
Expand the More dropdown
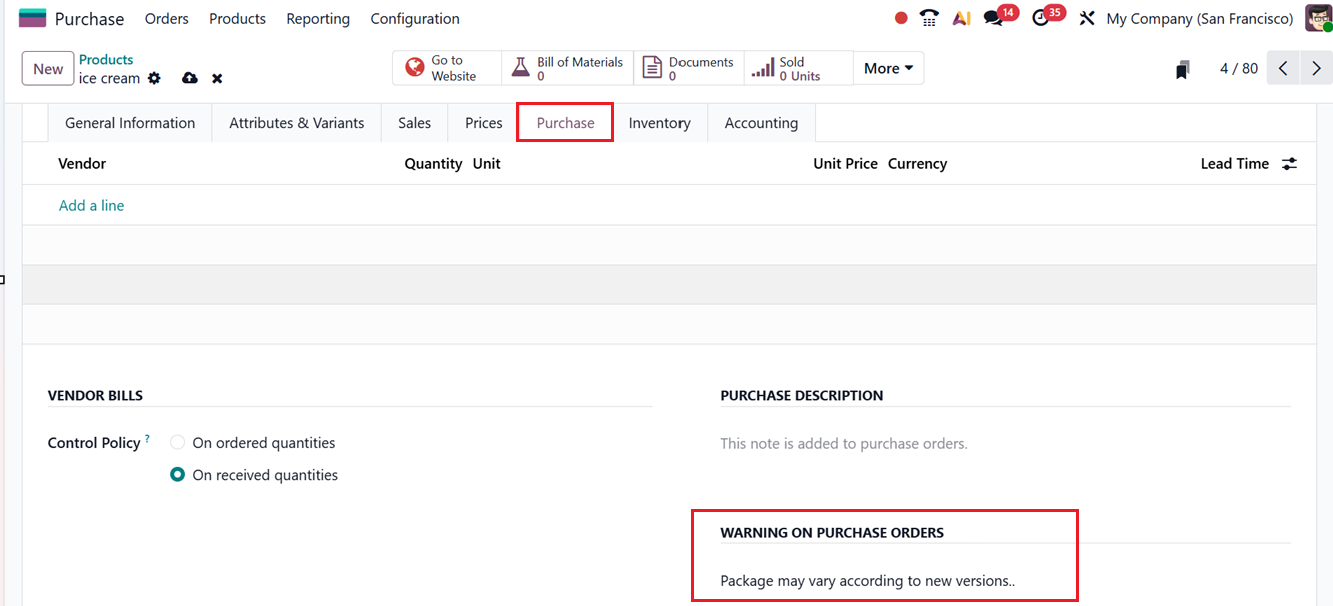pos(887,67)
